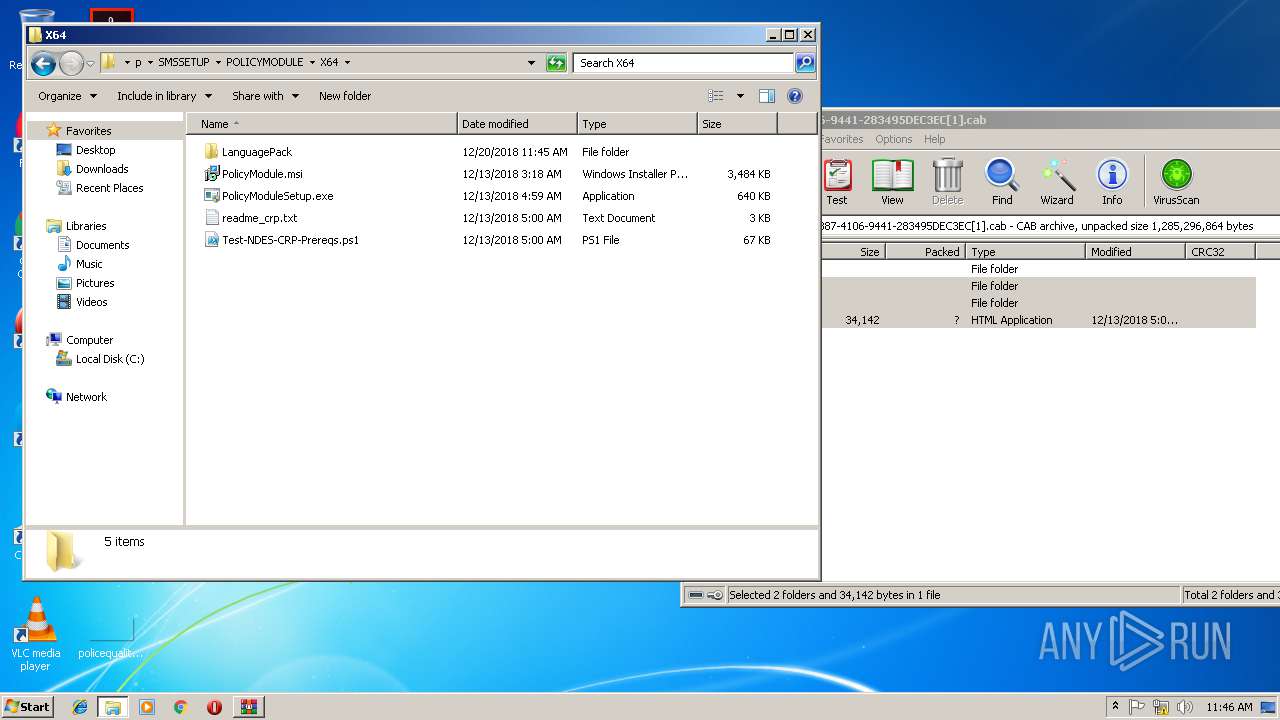Screen dimensions: 1280x720
Task: Open the address bar history dropdown
Action: (531, 63)
